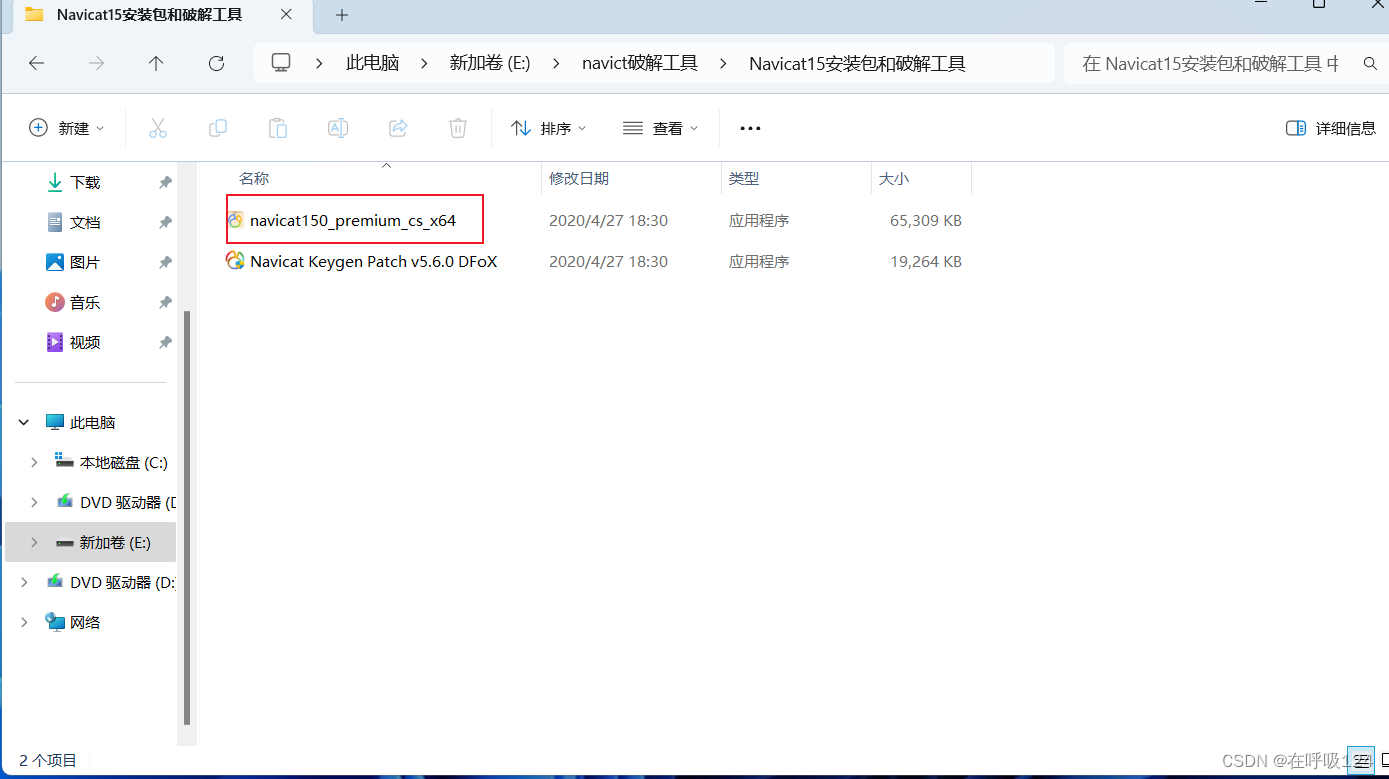Open 下载 in quick access

[x=85, y=183]
